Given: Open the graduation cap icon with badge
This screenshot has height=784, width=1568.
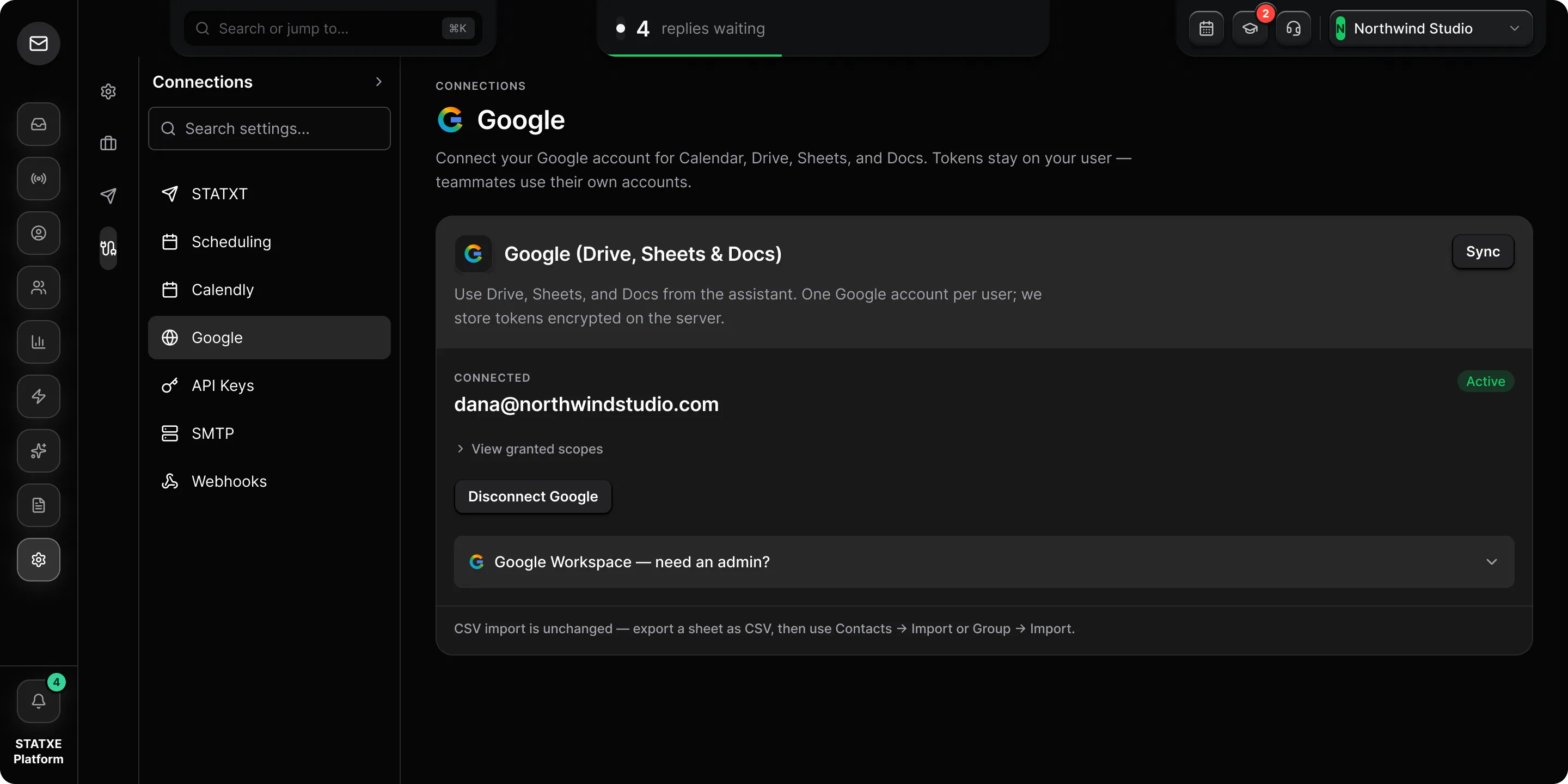Looking at the screenshot, I should [1249, 29].
